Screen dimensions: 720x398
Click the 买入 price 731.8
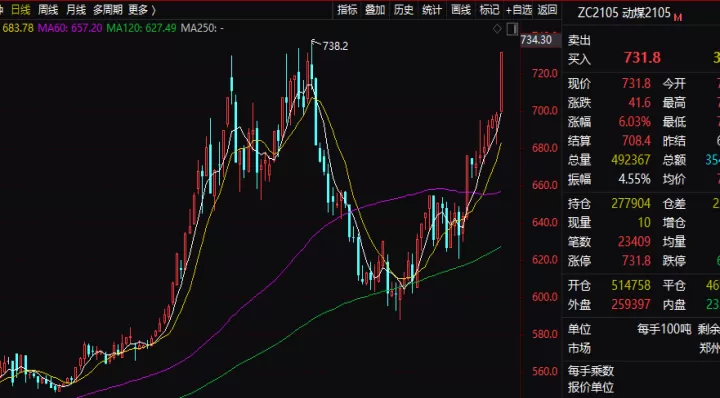click(x=642, y=58)
